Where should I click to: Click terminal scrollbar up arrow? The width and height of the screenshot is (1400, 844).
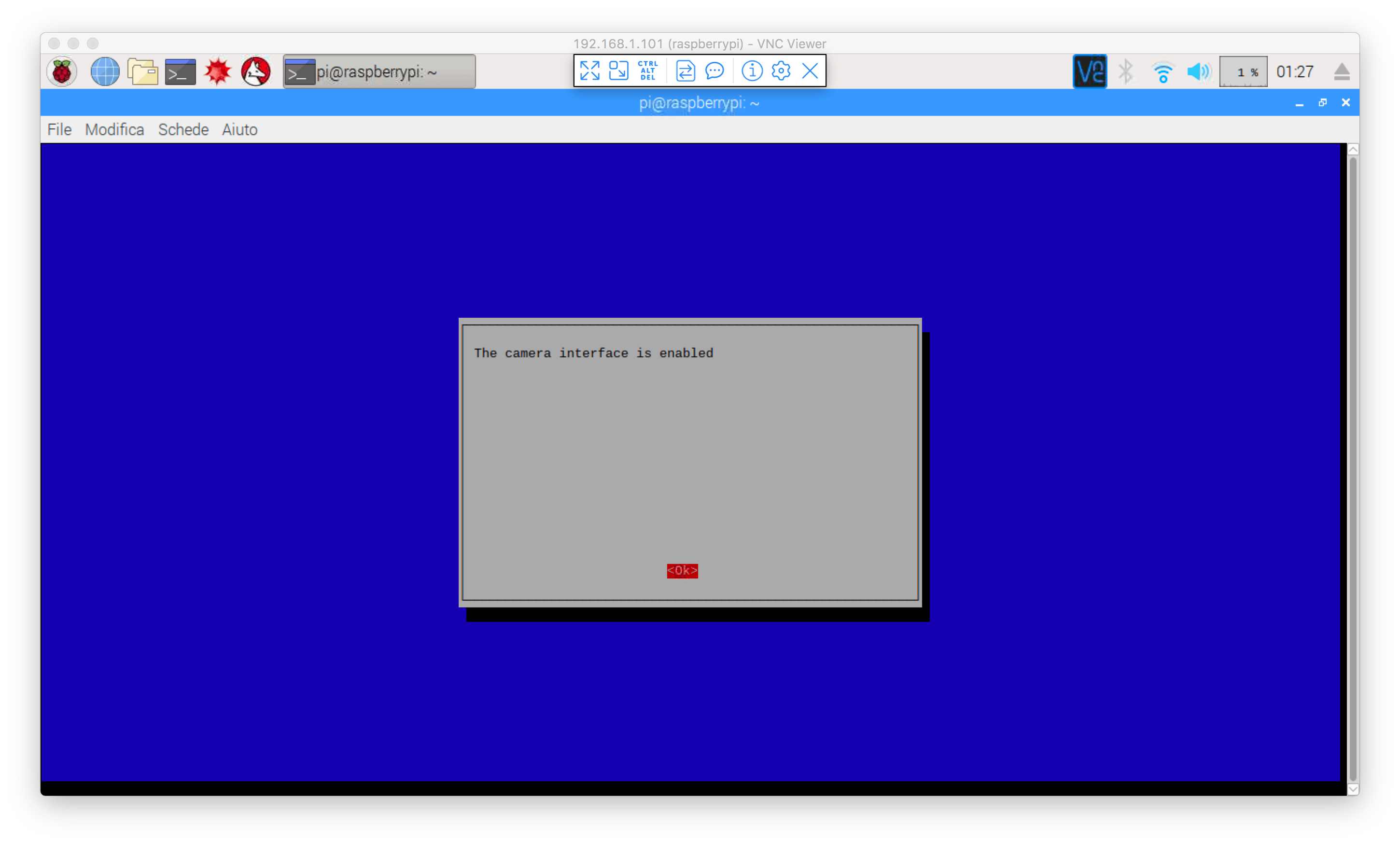pyautogui.click(x=1353, y=150)
